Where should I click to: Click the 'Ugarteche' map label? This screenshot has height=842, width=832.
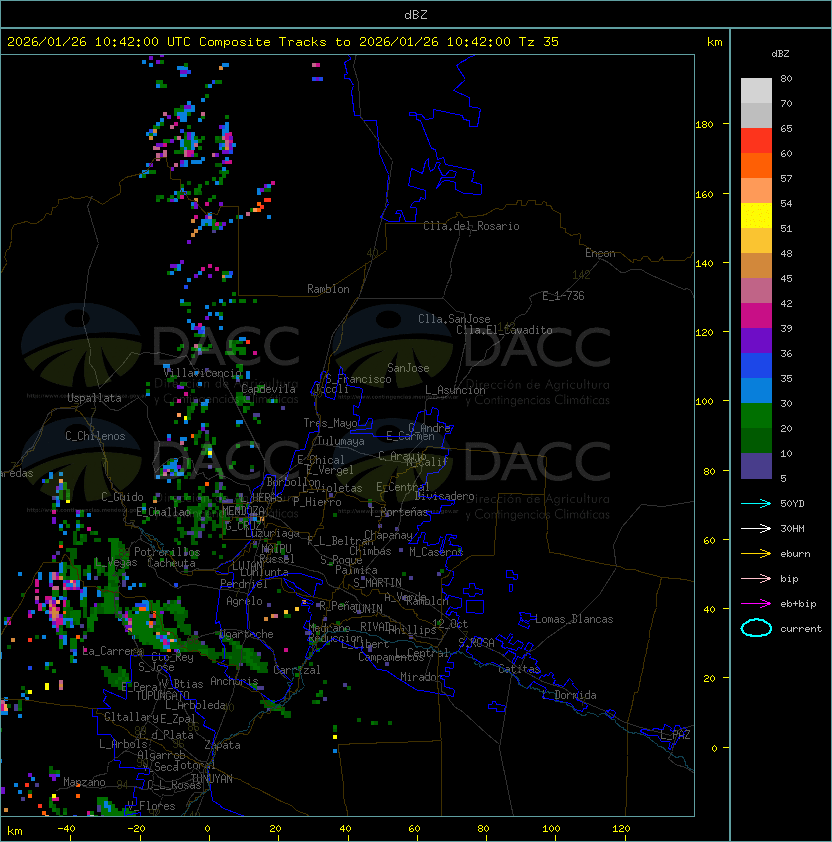246,634
